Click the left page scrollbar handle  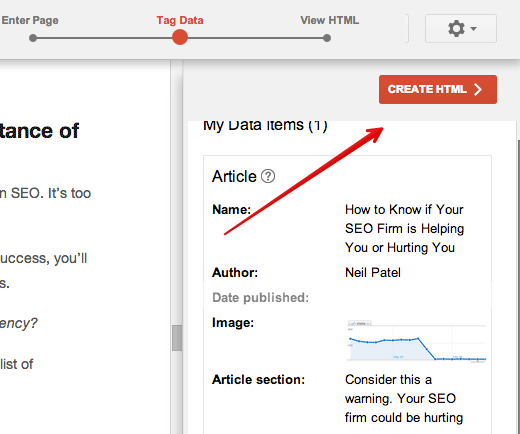(177, 338)
